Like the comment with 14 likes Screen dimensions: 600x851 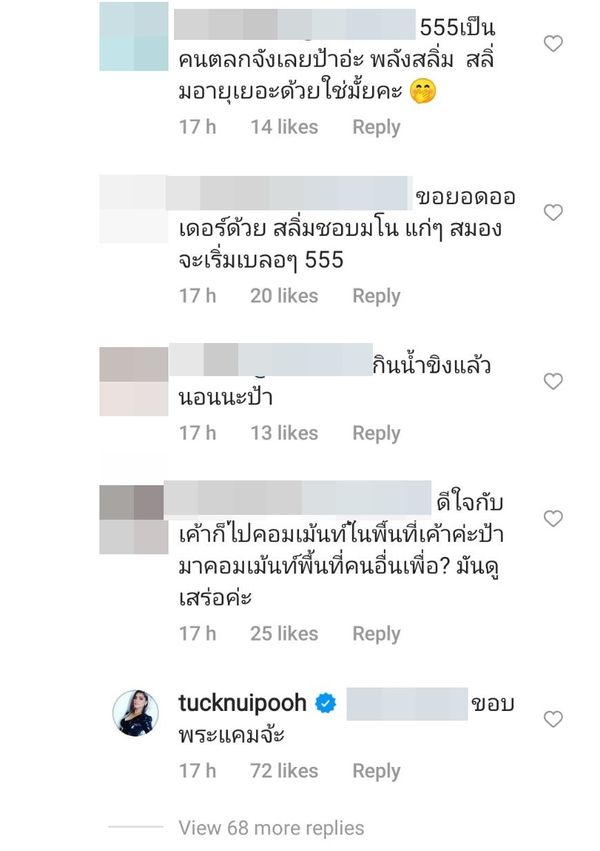point(553,43)
